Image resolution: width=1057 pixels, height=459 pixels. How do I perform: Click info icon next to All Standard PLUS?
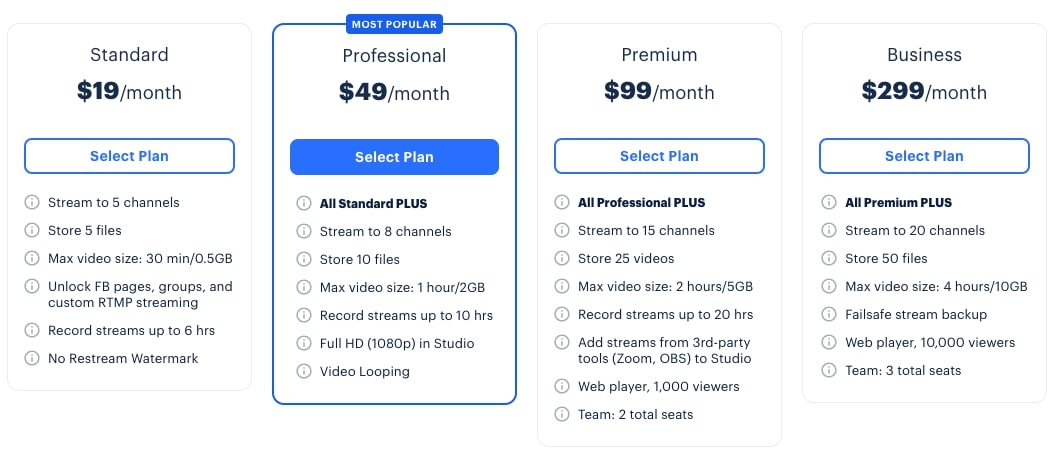tap(304, 204)
